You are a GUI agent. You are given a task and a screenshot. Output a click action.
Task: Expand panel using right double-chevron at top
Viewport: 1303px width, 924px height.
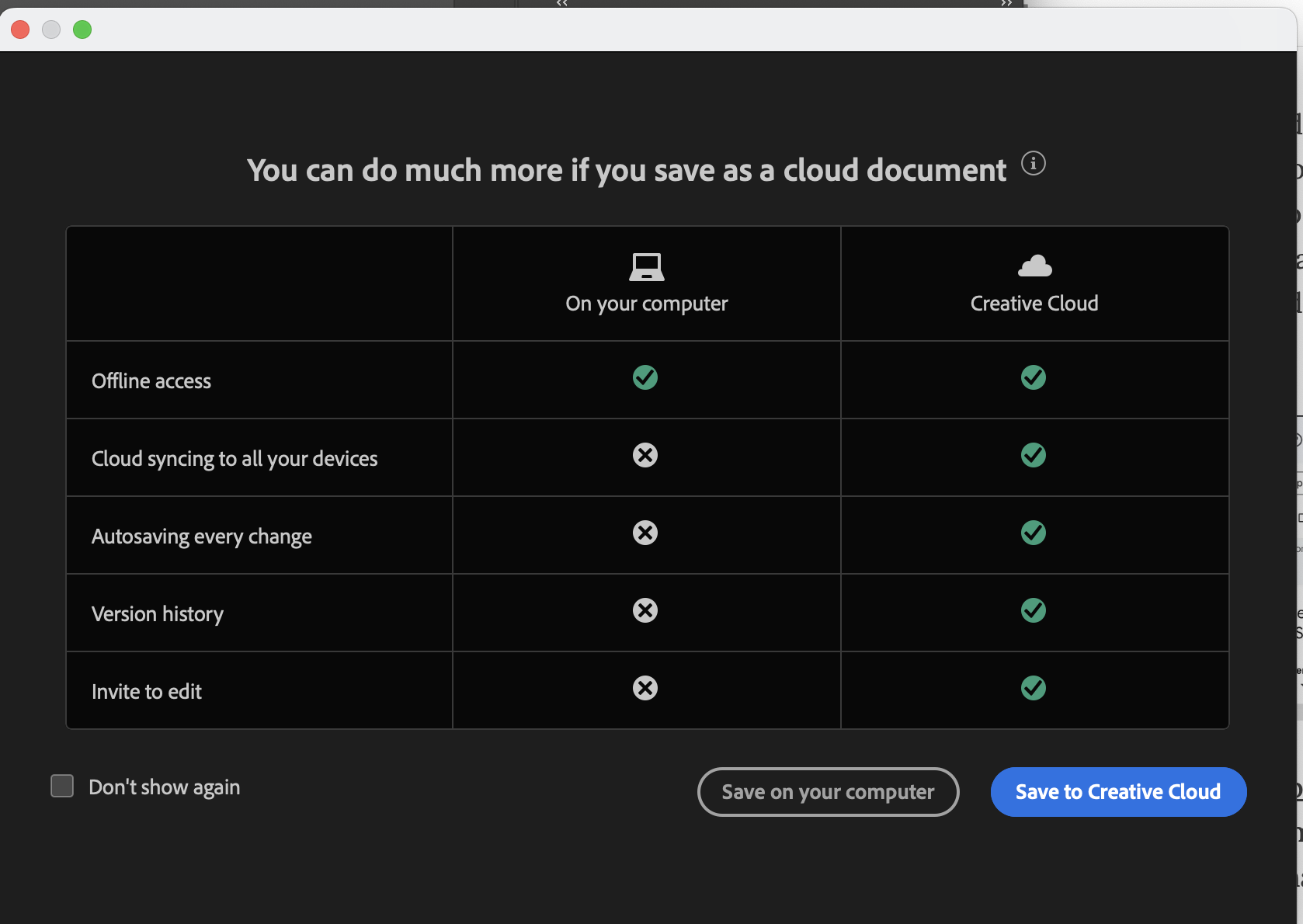coord(1006,3)
